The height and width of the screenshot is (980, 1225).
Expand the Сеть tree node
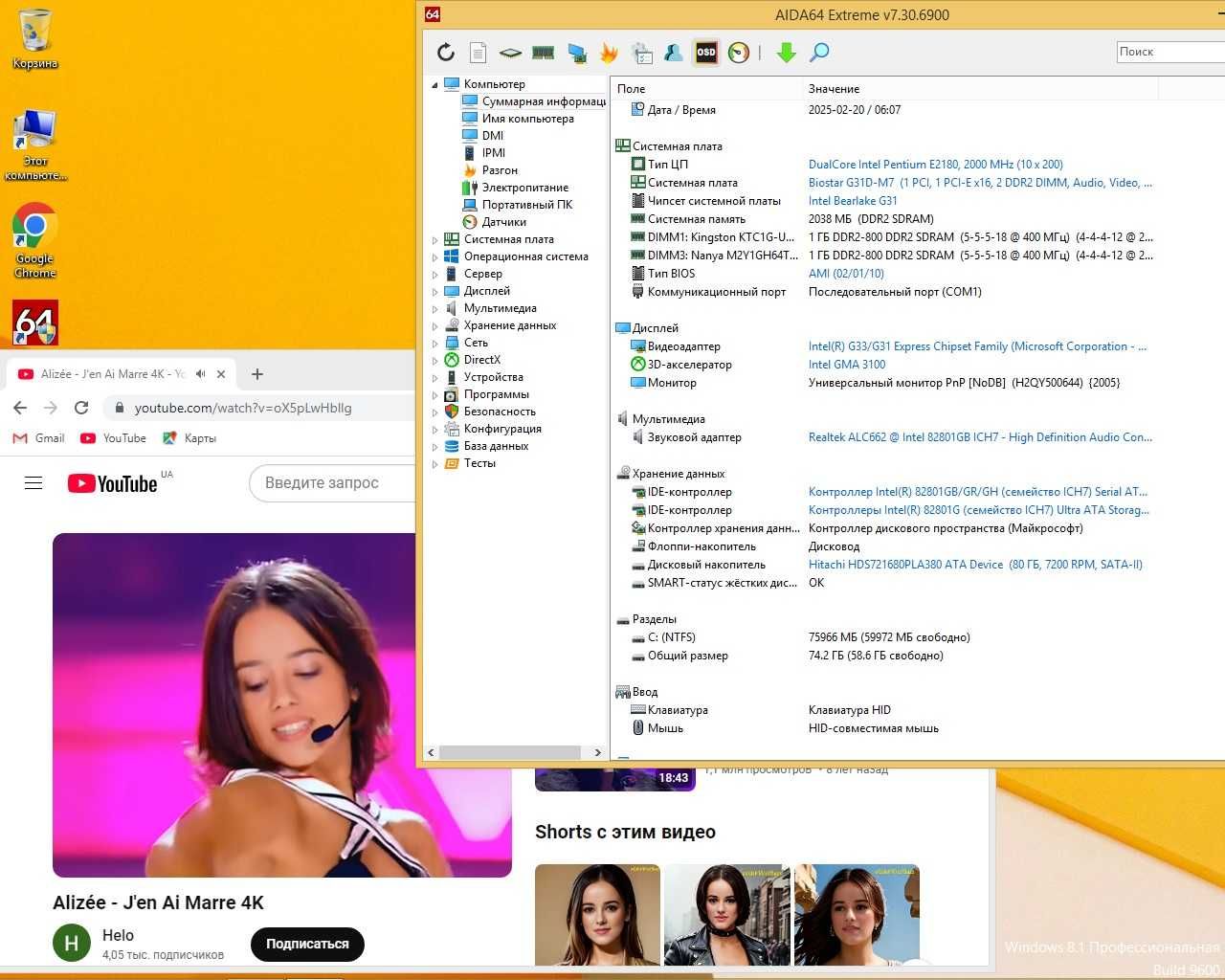click(434, 344)
